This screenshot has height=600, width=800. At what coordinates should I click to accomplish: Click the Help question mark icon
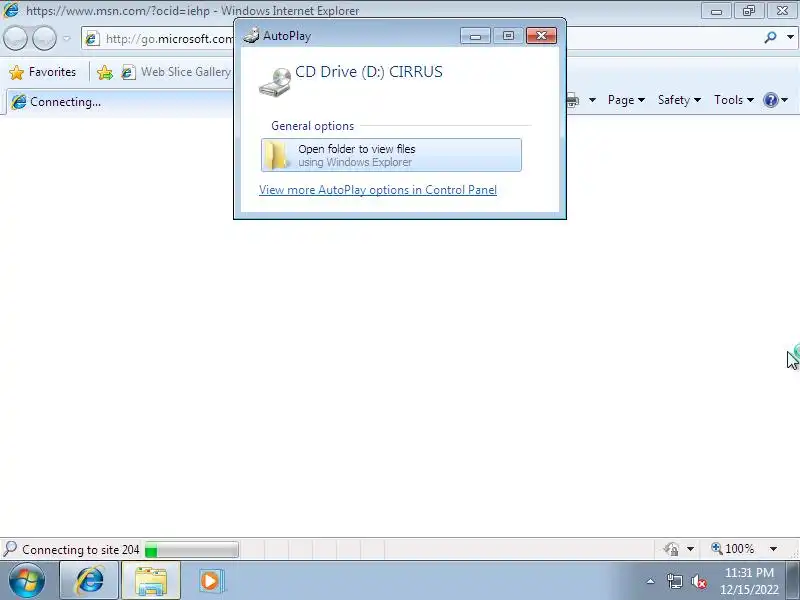click(x=770, y=100)
